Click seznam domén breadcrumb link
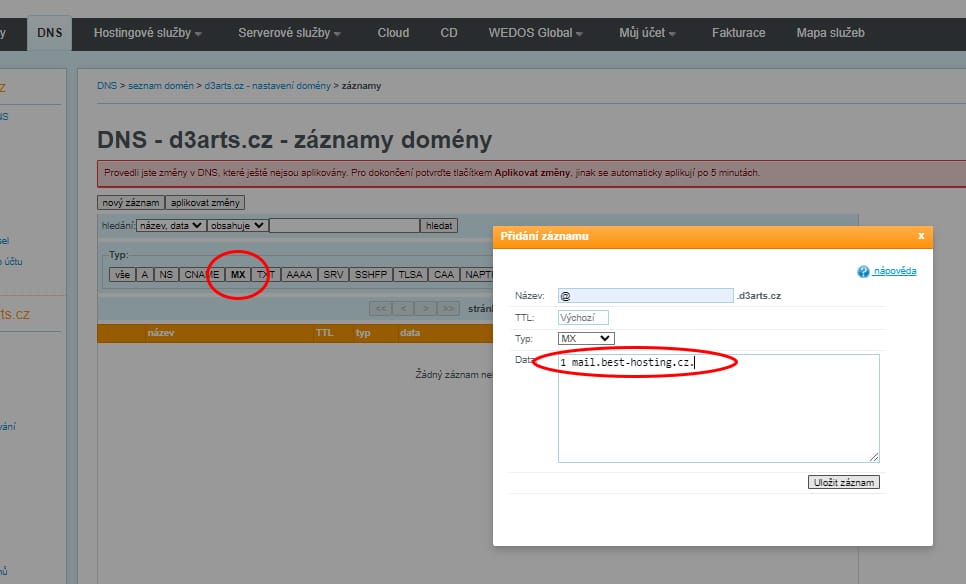This screenshot has width=966, height=584. coord(161,86)
